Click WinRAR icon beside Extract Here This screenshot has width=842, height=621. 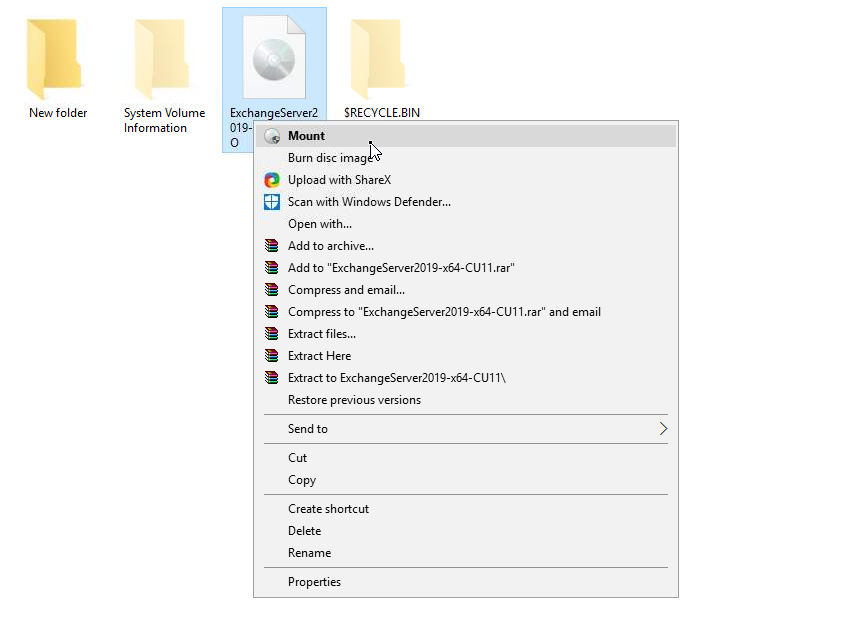(x=272, y=356)
